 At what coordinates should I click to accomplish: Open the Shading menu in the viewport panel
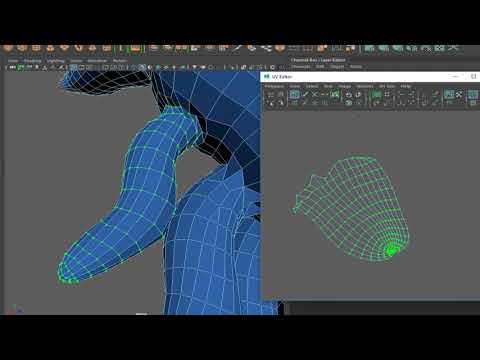(x=32, y=61)
